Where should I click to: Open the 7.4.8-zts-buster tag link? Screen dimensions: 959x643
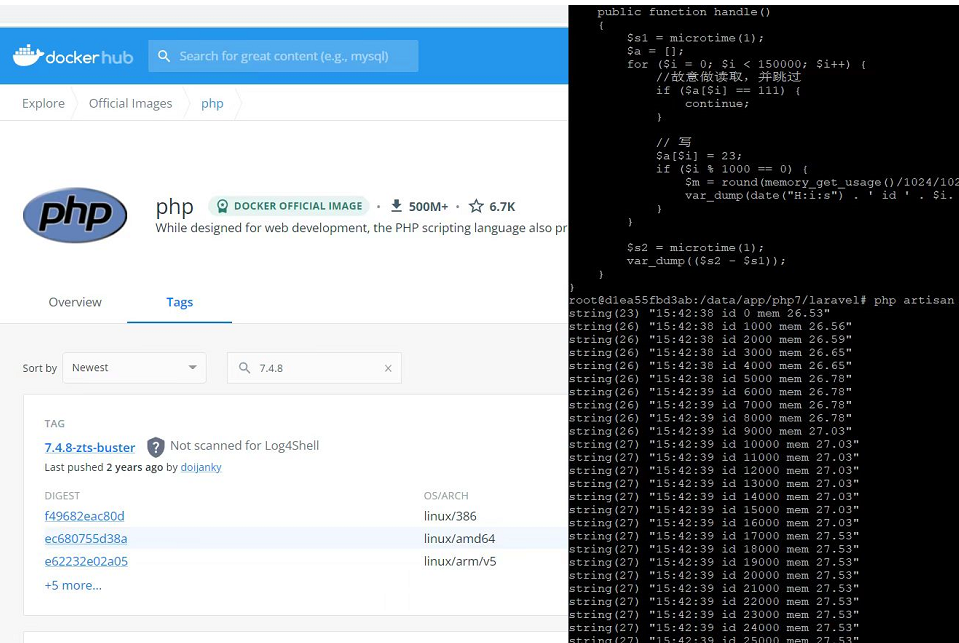[x=90, y=447]
